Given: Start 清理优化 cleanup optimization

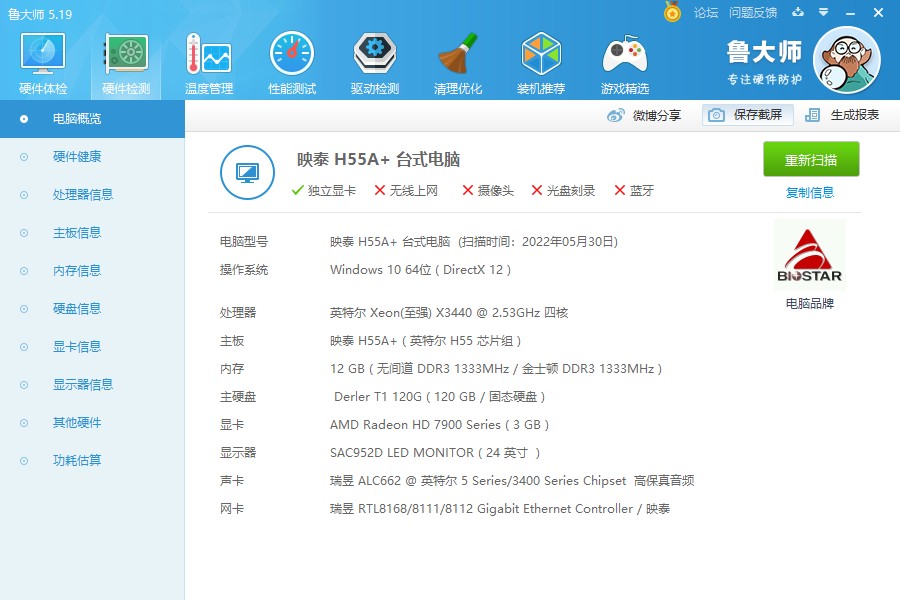Looking at the screenshot, I should [457, 60].
